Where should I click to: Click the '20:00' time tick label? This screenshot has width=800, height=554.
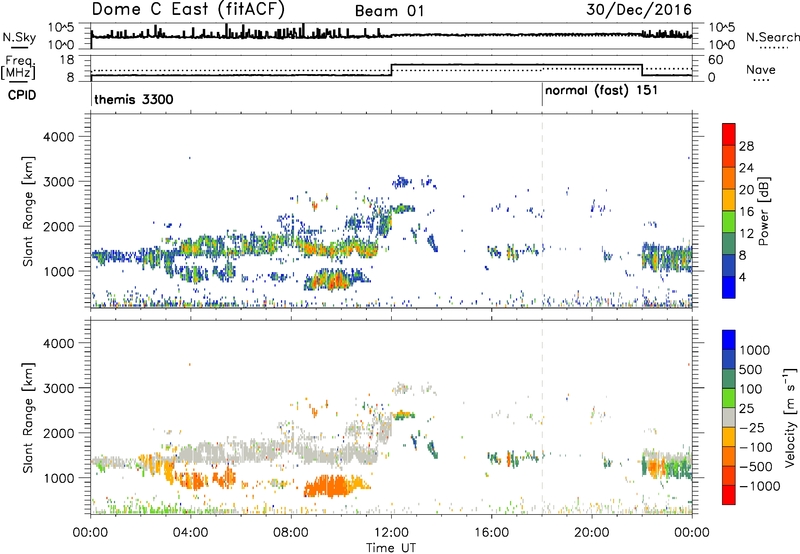[592, 533]
